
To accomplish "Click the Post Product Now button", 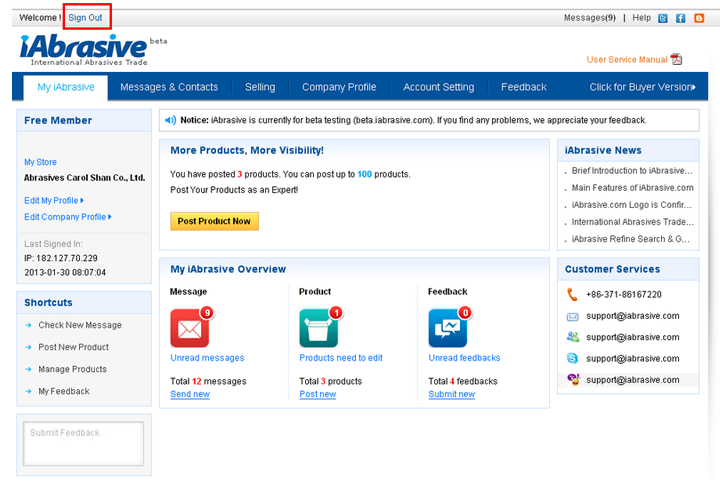I will pyautogui.click(x=214, y=221).
